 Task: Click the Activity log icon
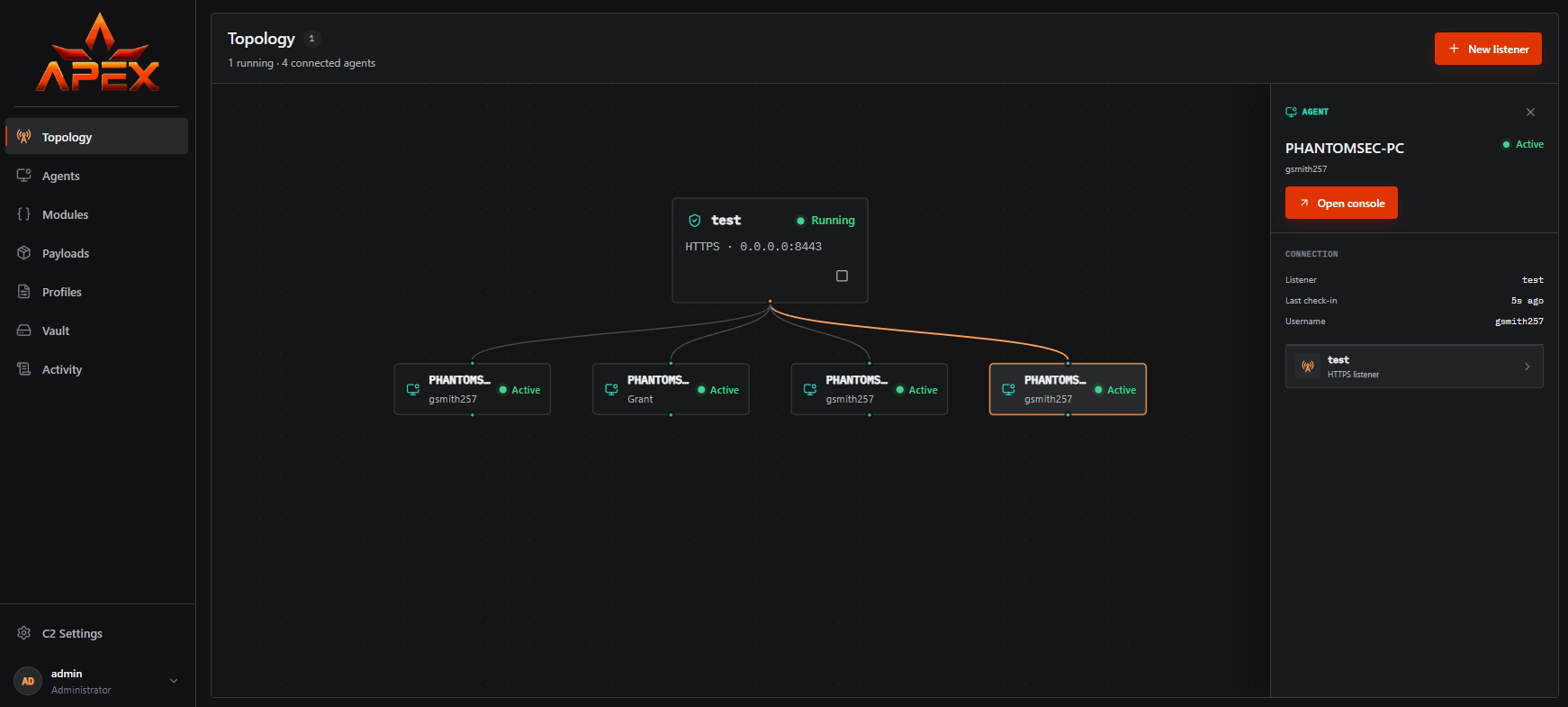pyautogui.click(x=24, y=369)
